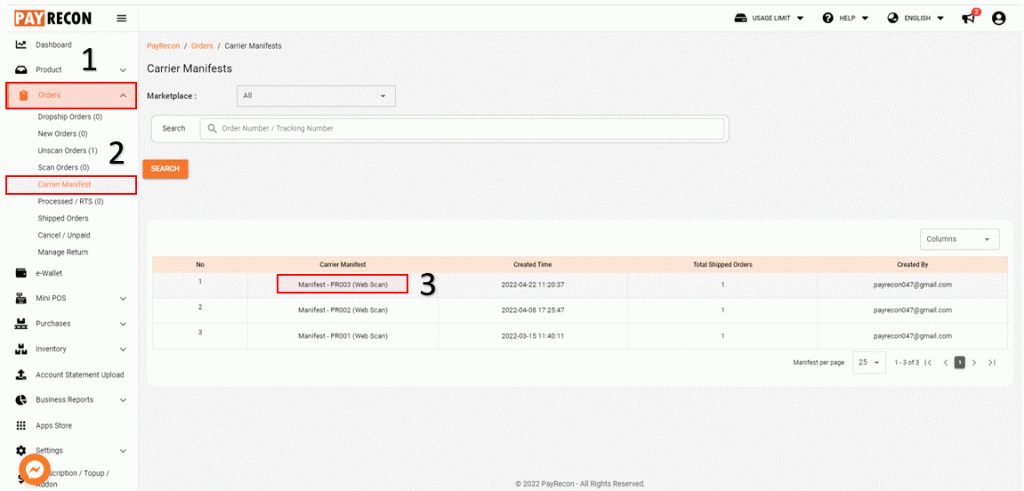Open Unscan Orders submenu item
Image resolution: width=1024 pixels, height=491 pixels.
(x=67, y=151)
